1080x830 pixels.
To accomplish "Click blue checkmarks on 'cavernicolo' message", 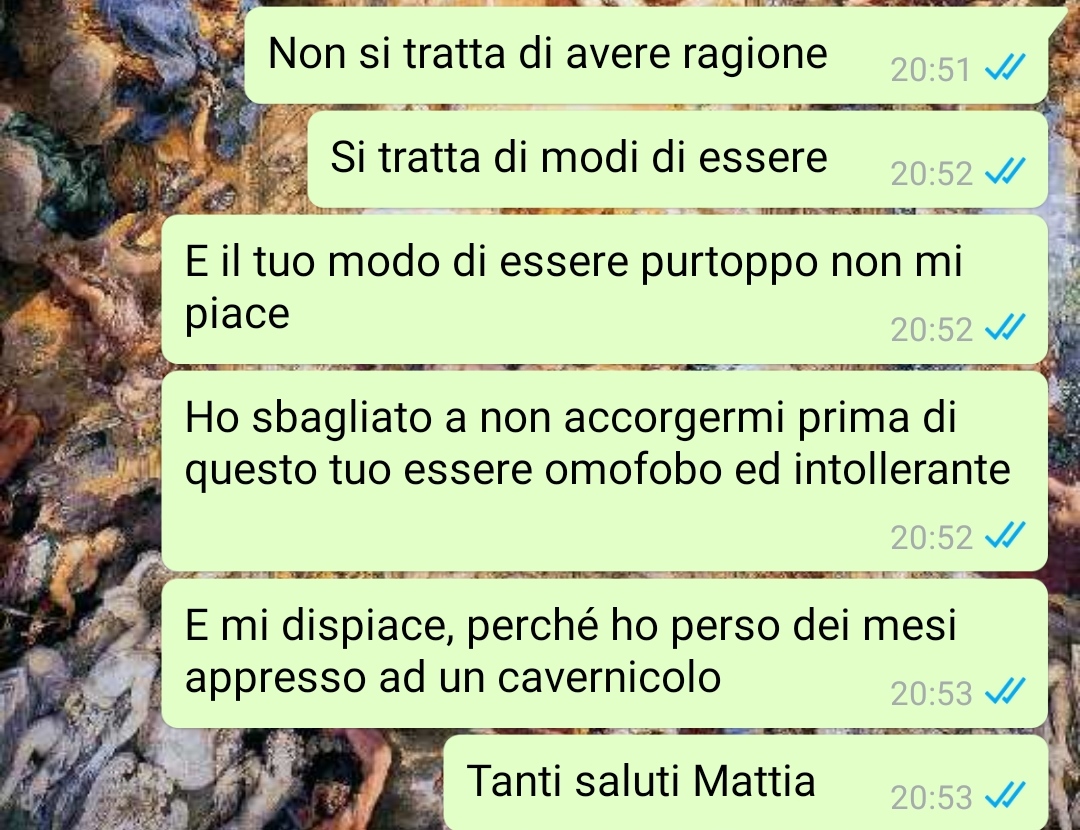I will click(1005, 692).
